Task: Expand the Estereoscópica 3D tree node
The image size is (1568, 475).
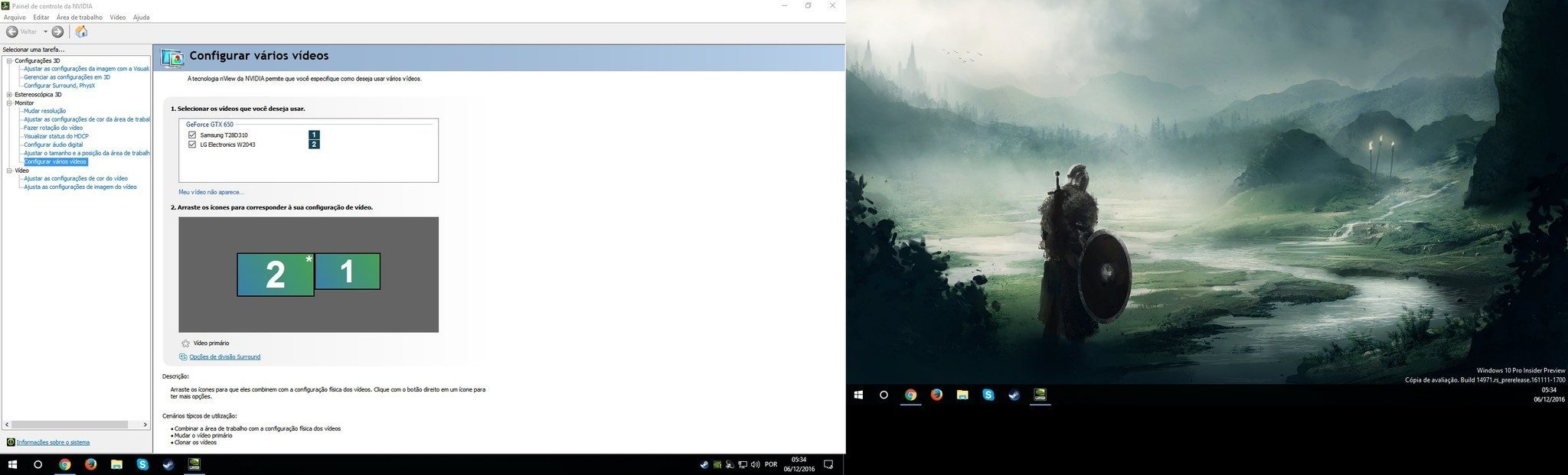Action: [x=9, y=95]
